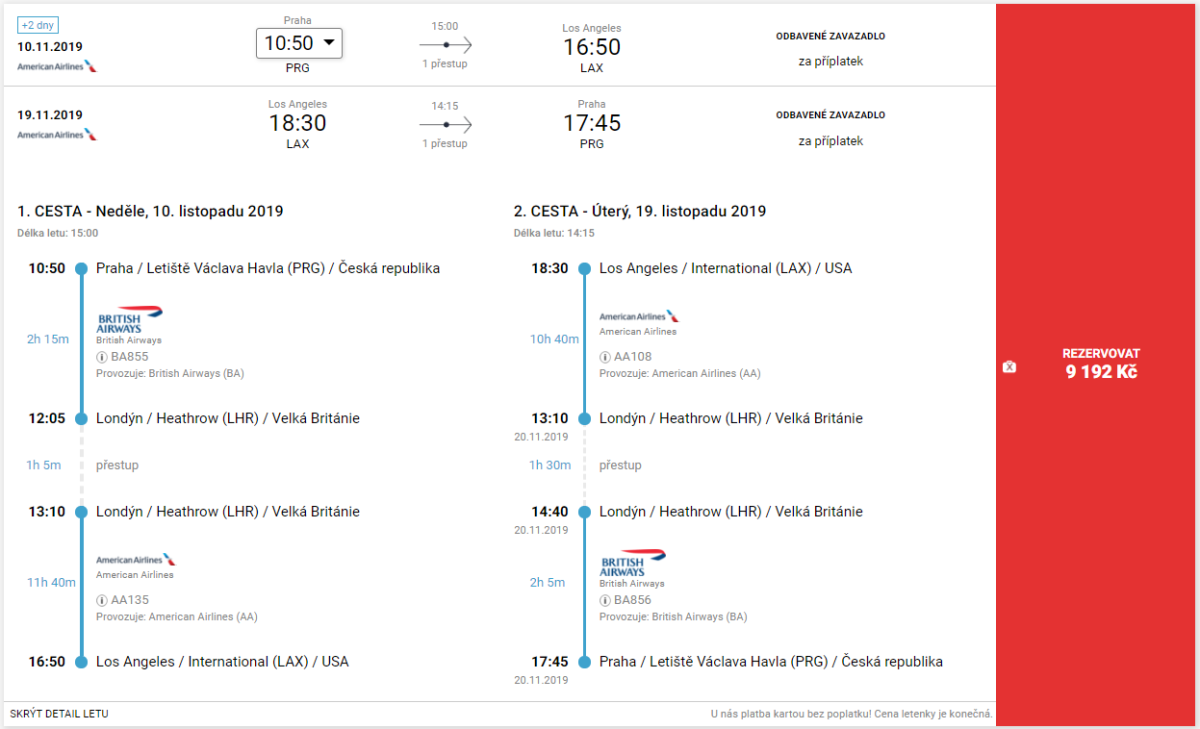Click the +2 dny badge
The width and height of the screenshot is (1200, 729).
pyautogui.click(x=39, y=24)
